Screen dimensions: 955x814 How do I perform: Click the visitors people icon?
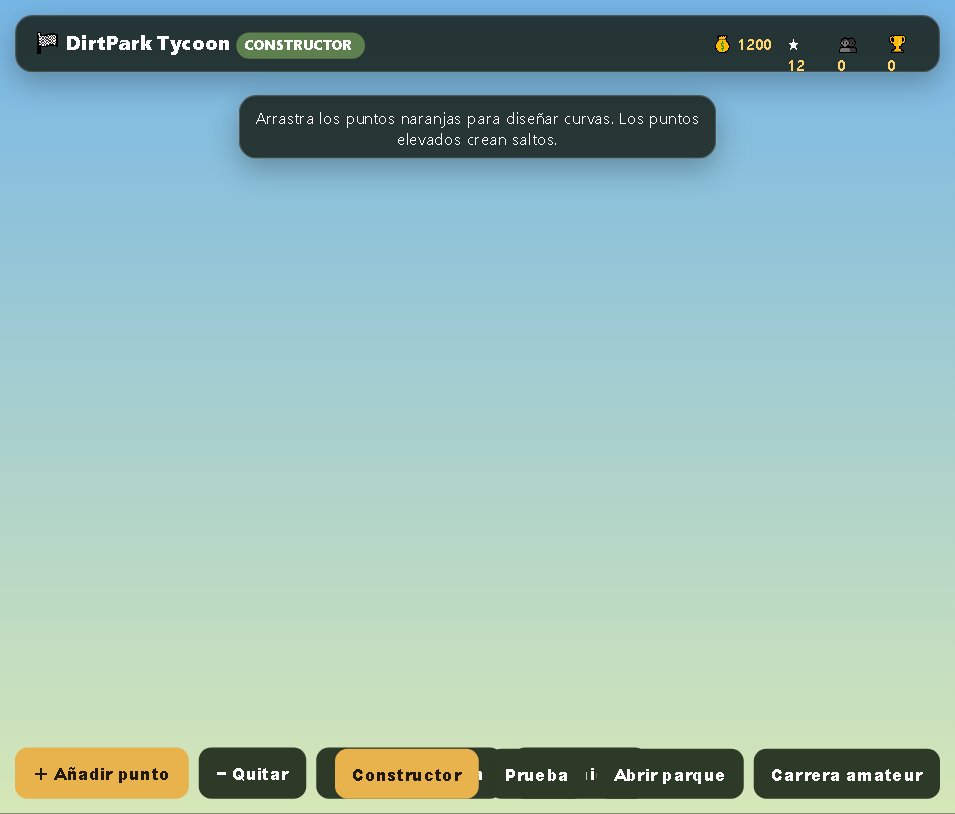(848, 44)
